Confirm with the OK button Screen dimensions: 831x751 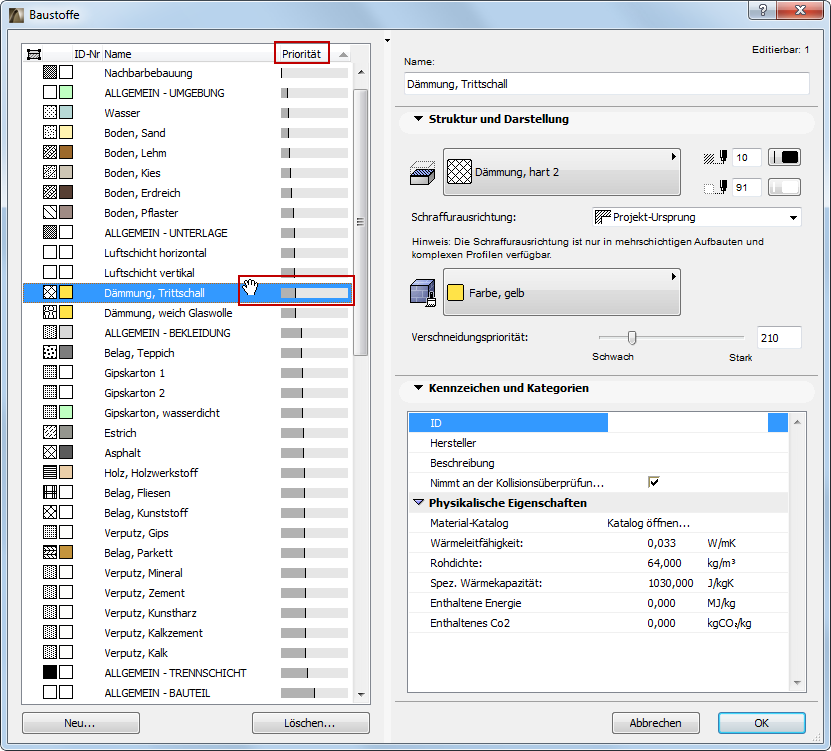pos(762,723)
